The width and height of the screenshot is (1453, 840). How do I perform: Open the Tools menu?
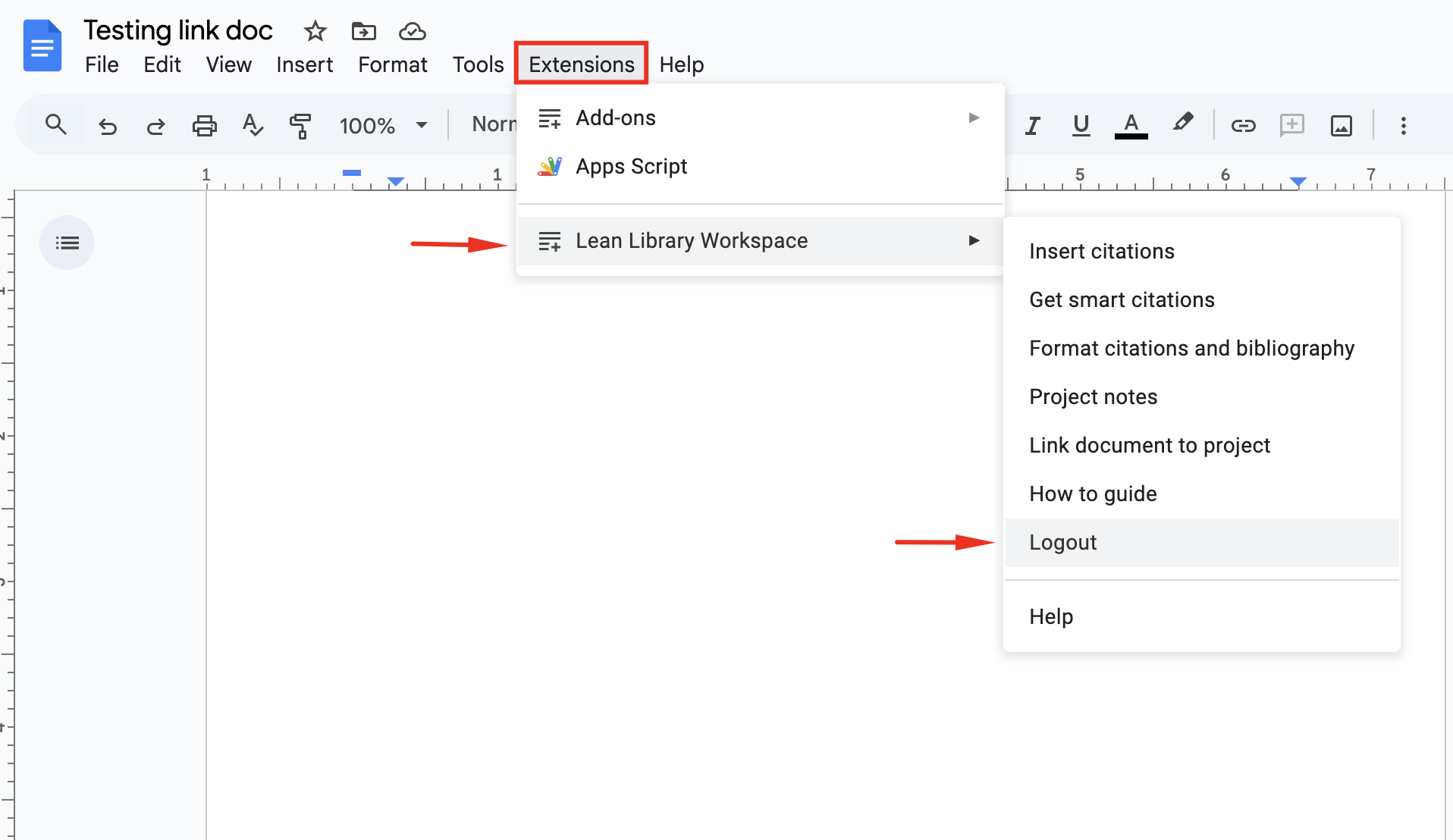point(478,64)
